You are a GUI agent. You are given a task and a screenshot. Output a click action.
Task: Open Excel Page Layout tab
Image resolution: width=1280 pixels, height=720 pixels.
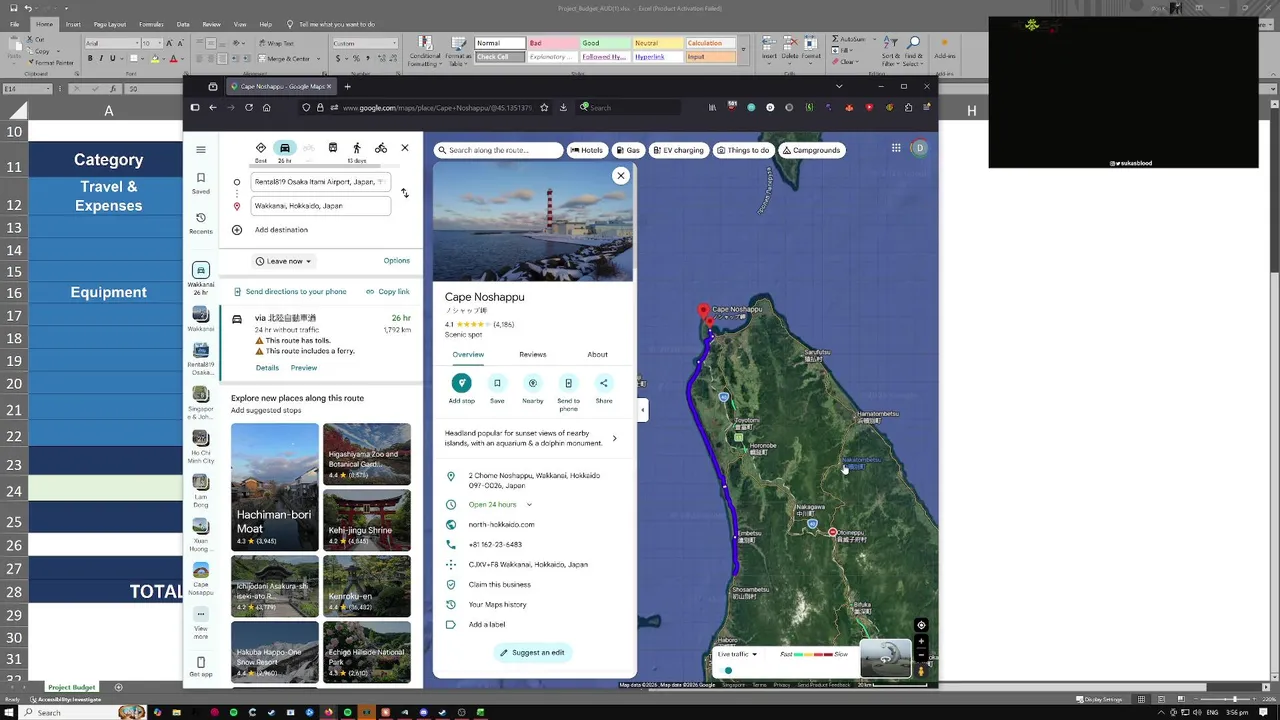(110, 24)
